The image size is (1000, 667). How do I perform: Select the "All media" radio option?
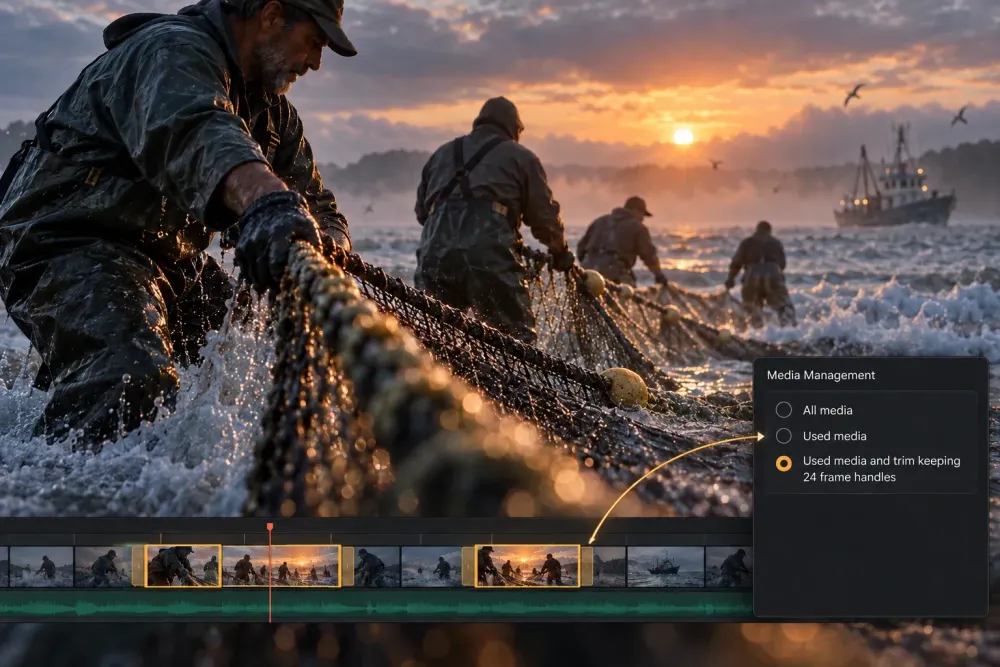coord(783,410)
